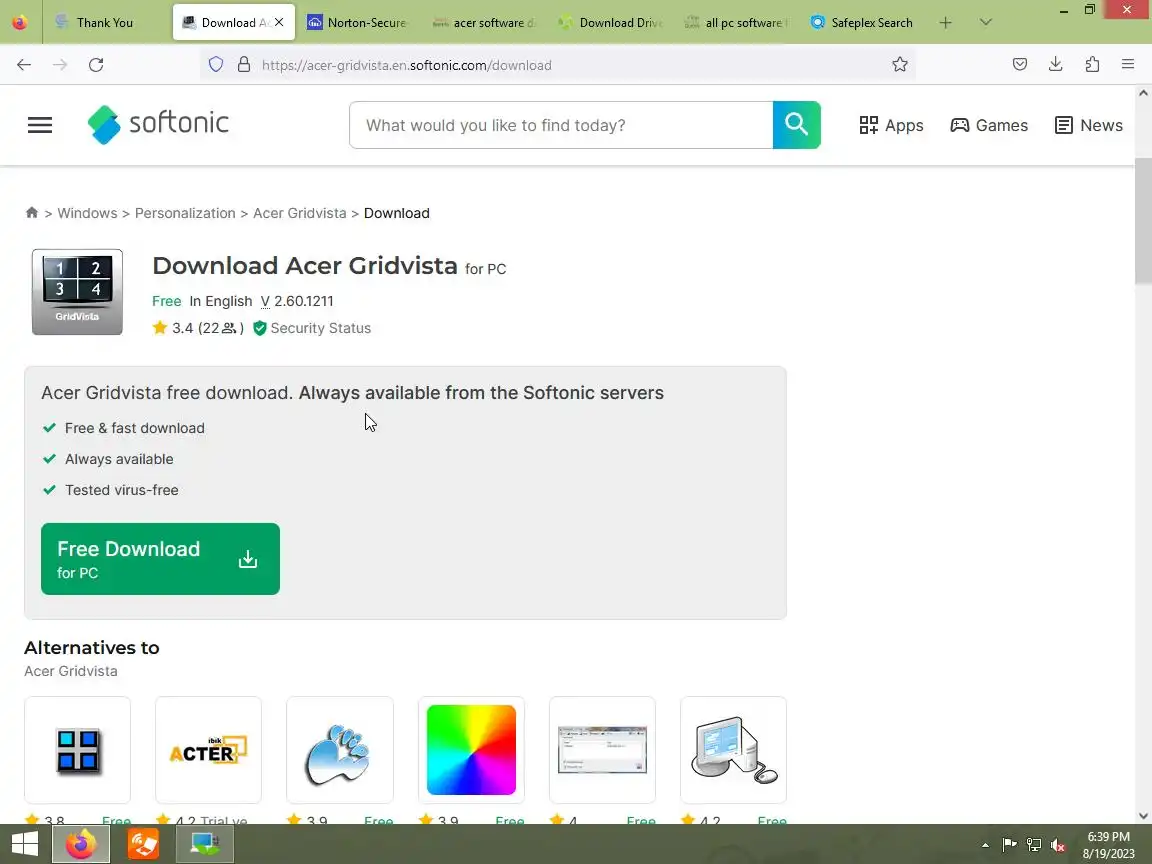The height and width of the screenshot is (864, 1152).
Task: Show hidden system tray icons
Action: pos(985,845)
